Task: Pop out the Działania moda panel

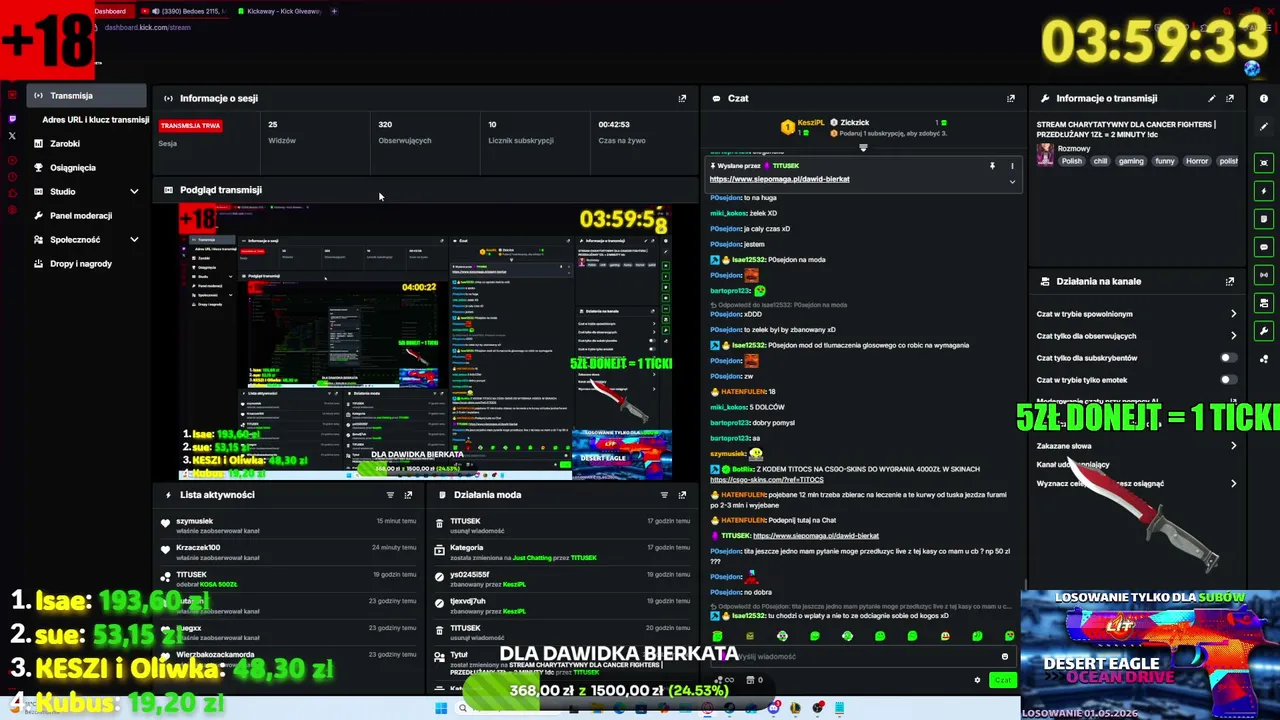Action: click(x=682, y=494)
